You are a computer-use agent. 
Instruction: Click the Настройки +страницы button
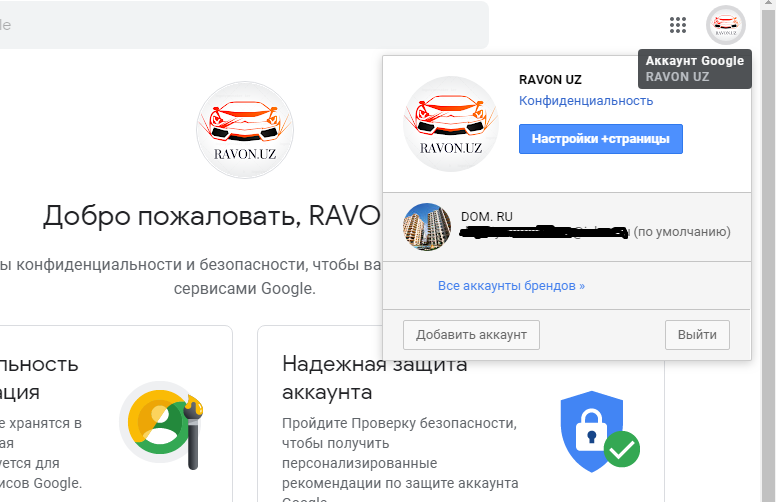(601, 139)
